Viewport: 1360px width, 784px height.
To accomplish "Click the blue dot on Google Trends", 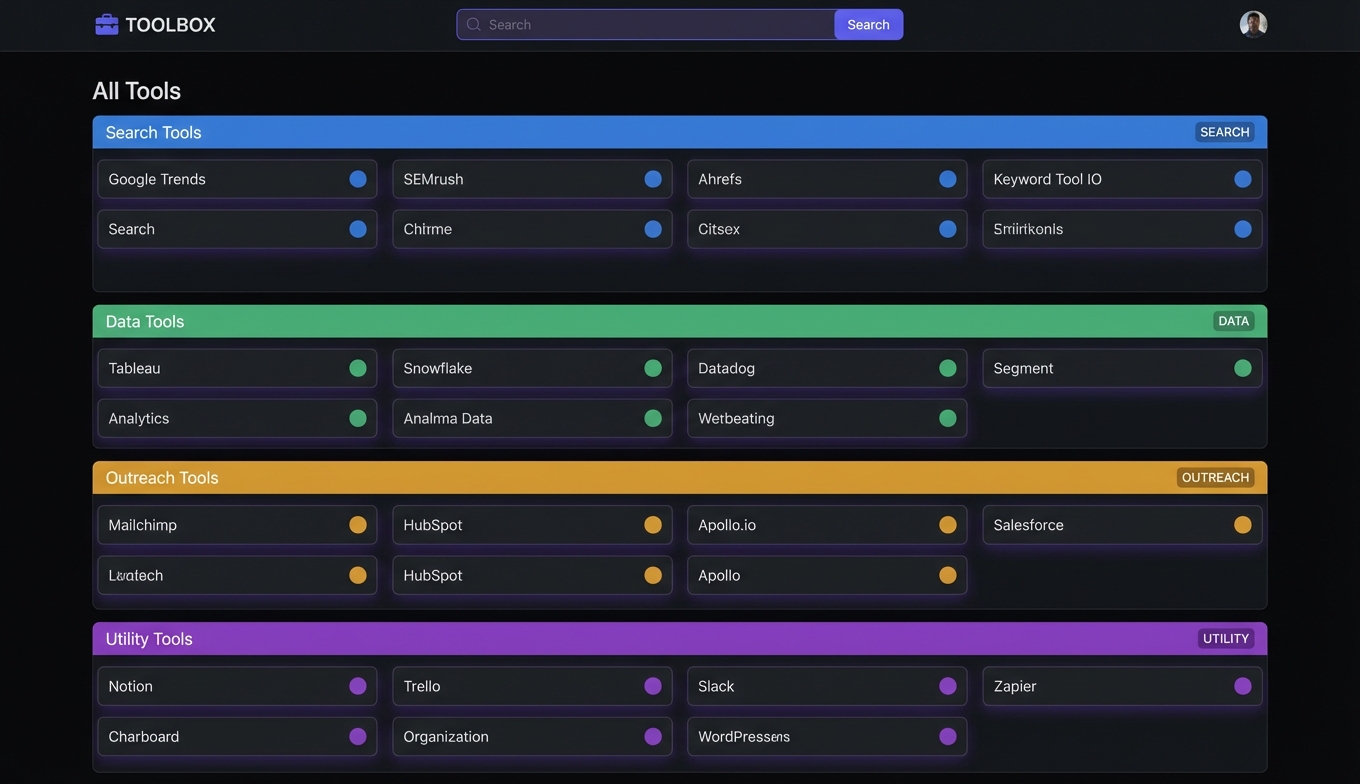I will click(357, 179).
